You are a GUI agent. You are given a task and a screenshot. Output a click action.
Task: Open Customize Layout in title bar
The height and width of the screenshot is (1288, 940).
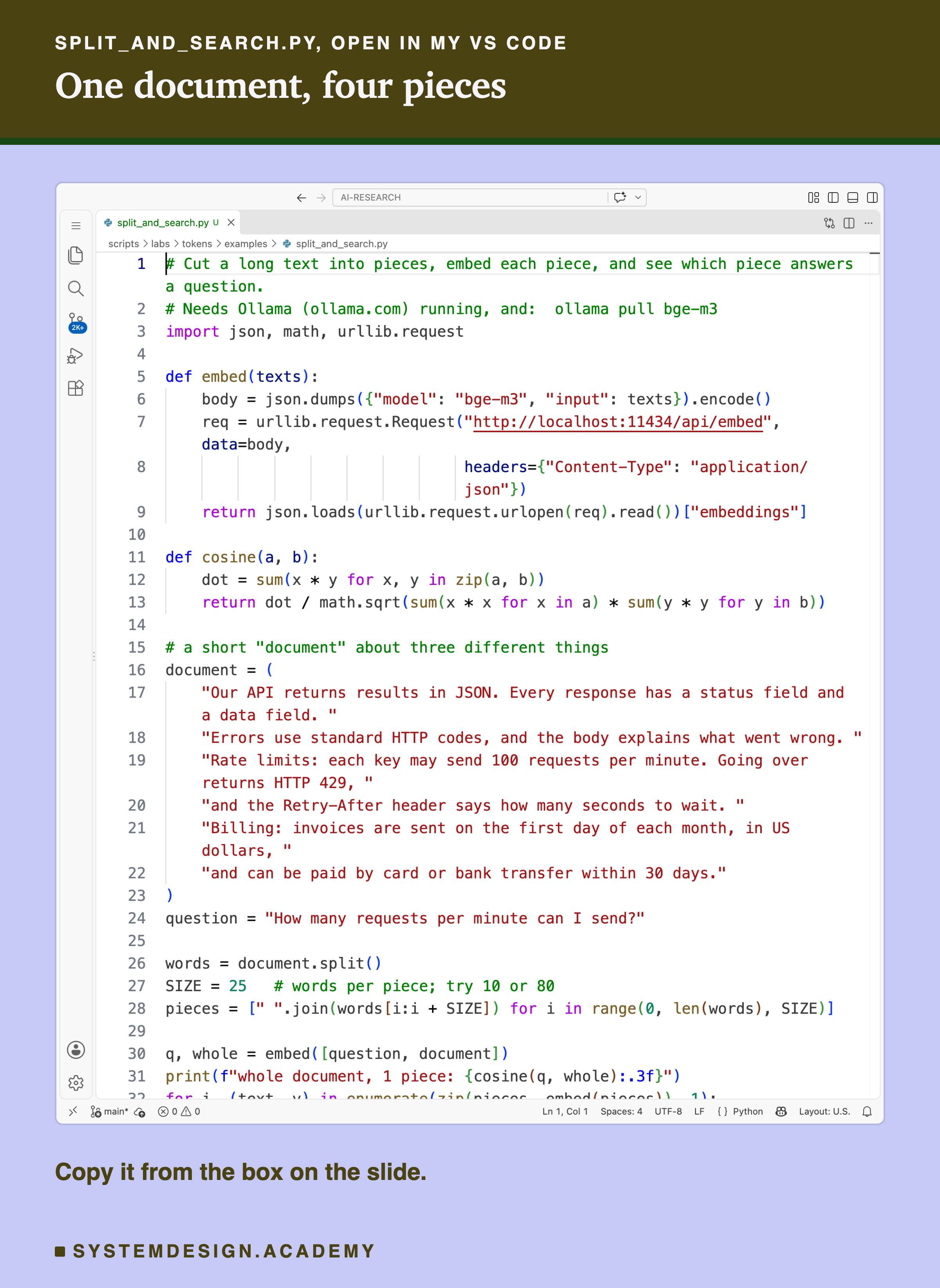tap(813, 197)
